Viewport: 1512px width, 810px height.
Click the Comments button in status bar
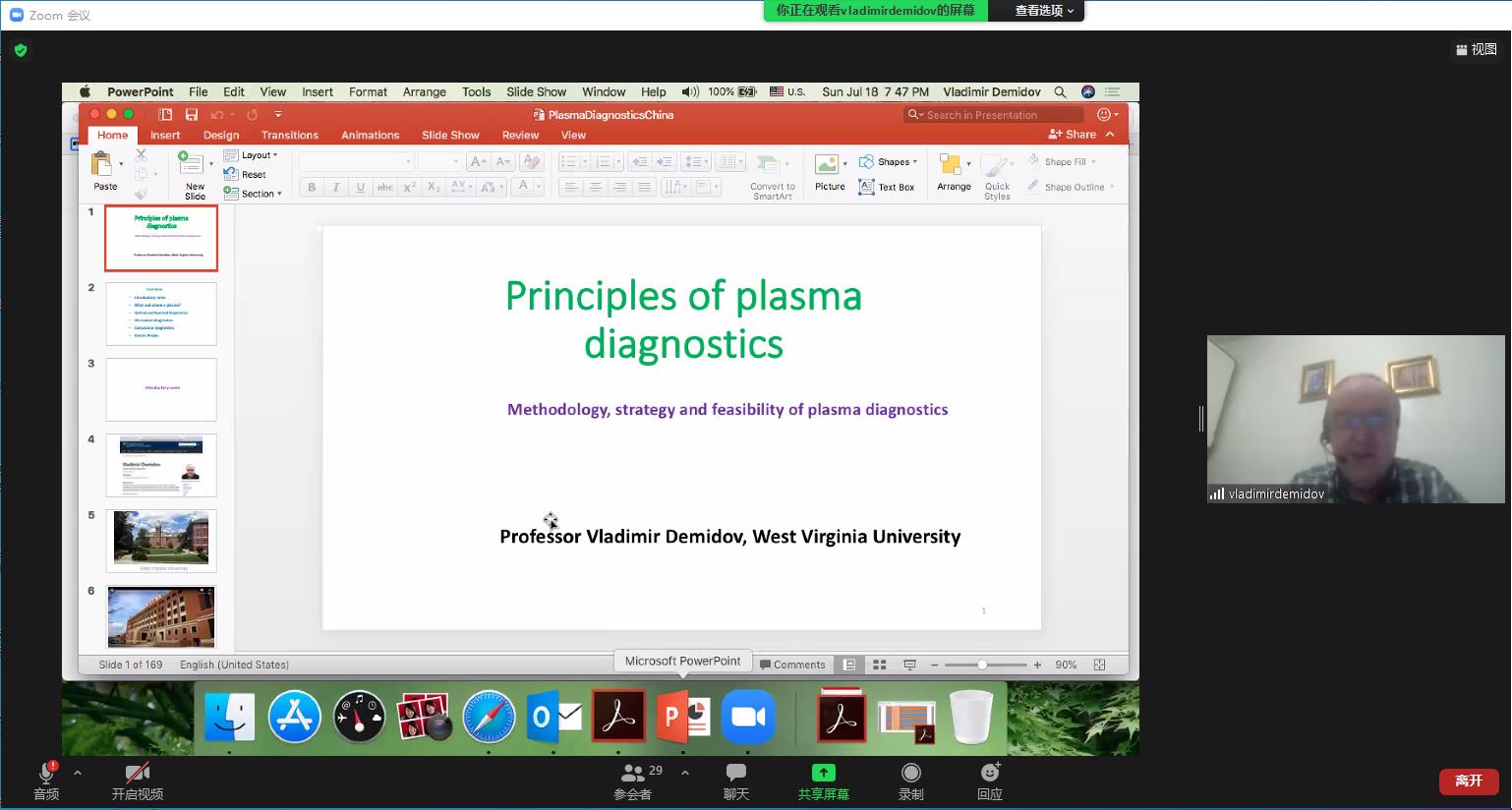click(x=792, y=665)
